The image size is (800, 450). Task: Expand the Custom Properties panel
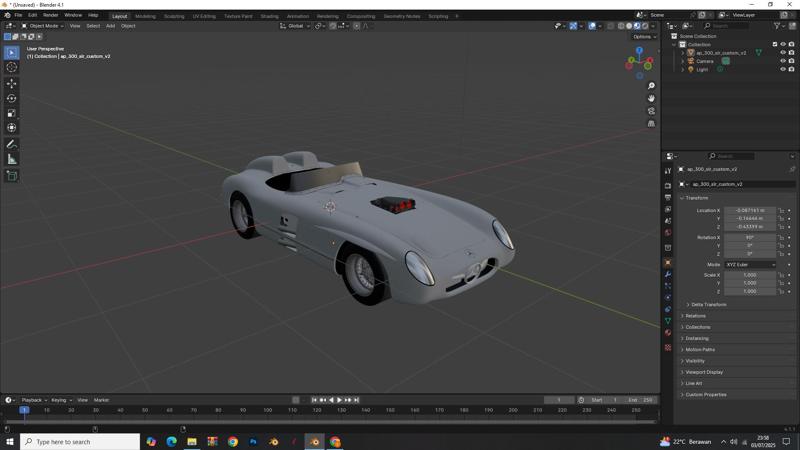pos(706,394)
